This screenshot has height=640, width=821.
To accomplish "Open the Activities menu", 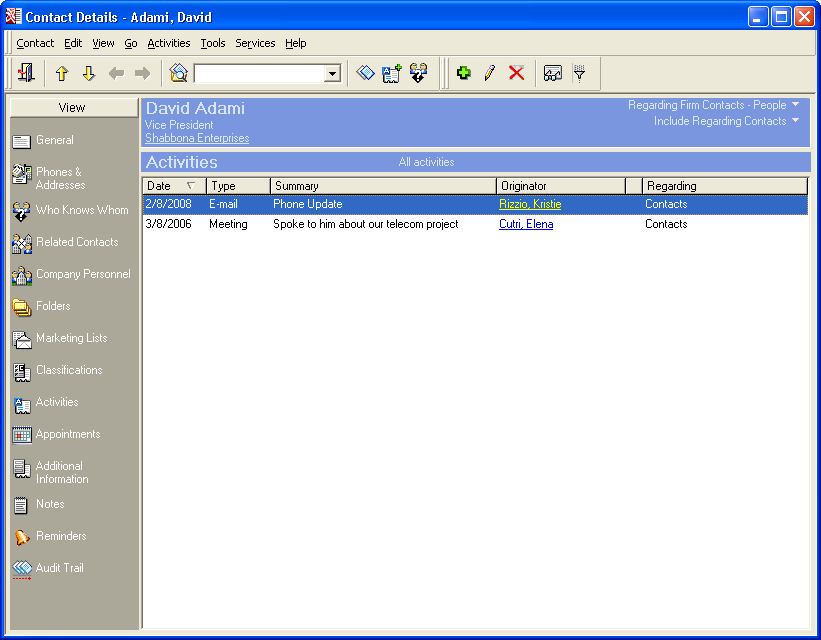I will click(x=168, y=43).
